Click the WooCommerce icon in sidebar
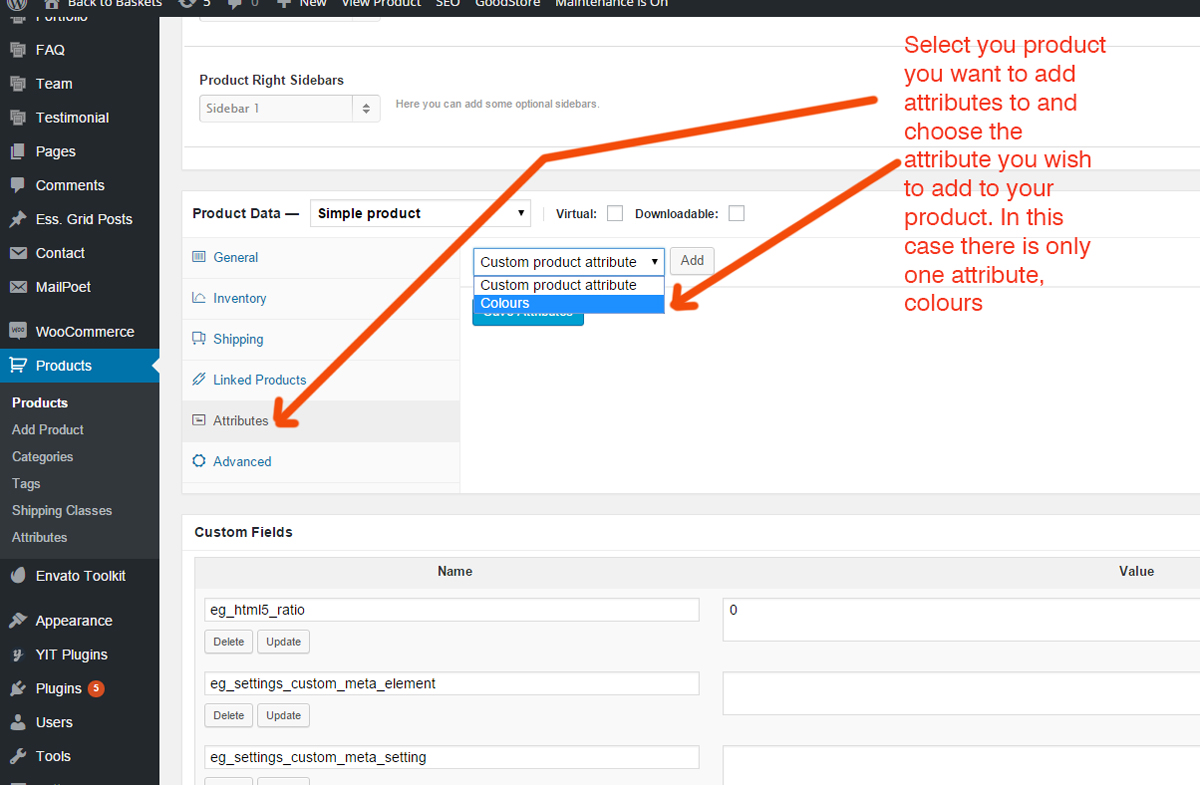The image size is (1200, 785). point(17,331)
